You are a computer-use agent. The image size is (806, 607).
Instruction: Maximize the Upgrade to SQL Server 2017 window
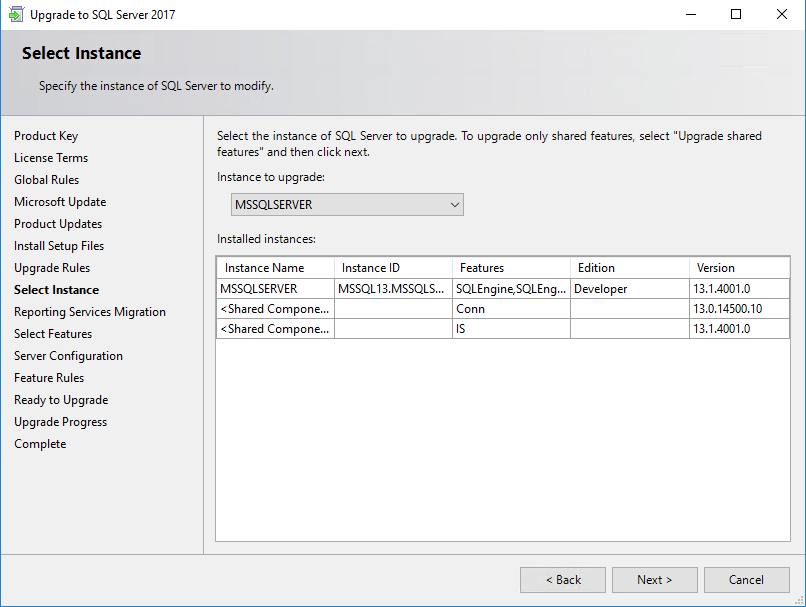tap(736, 14)
